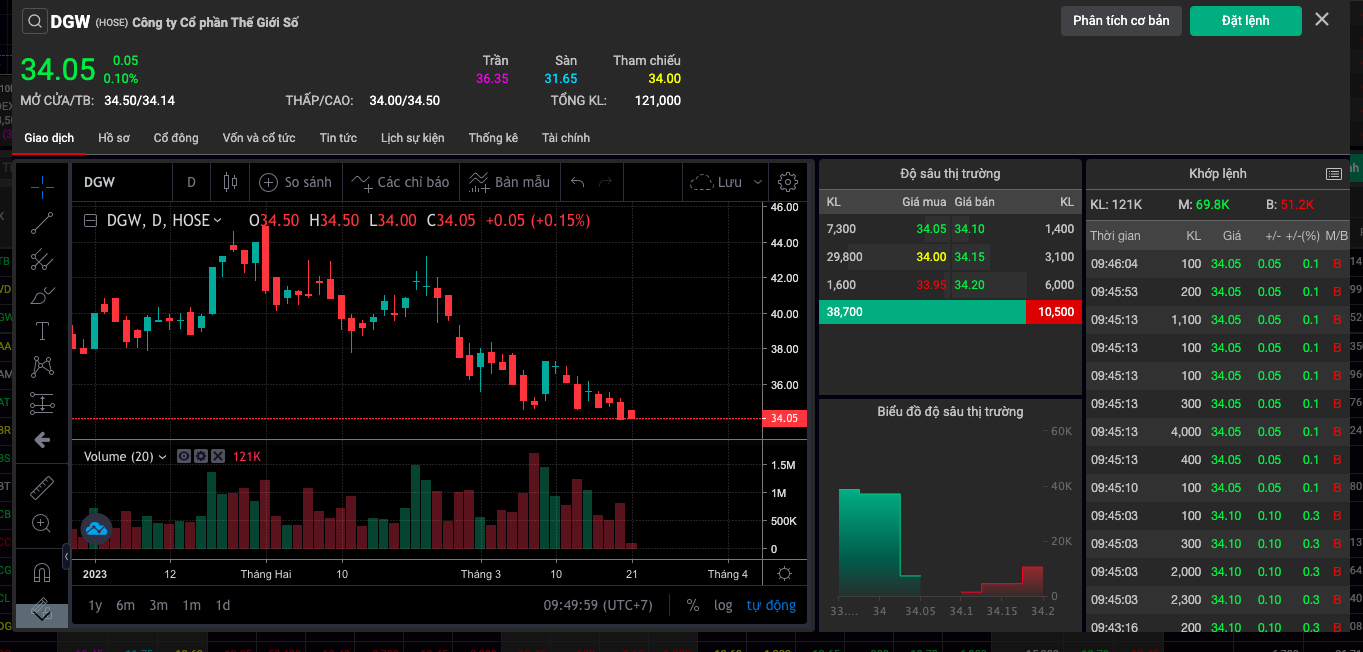Click bid price 33.95 in market depth
The width and height of the screenshot is (1363, 652).
pyautogui.click(x=931, y=285)
